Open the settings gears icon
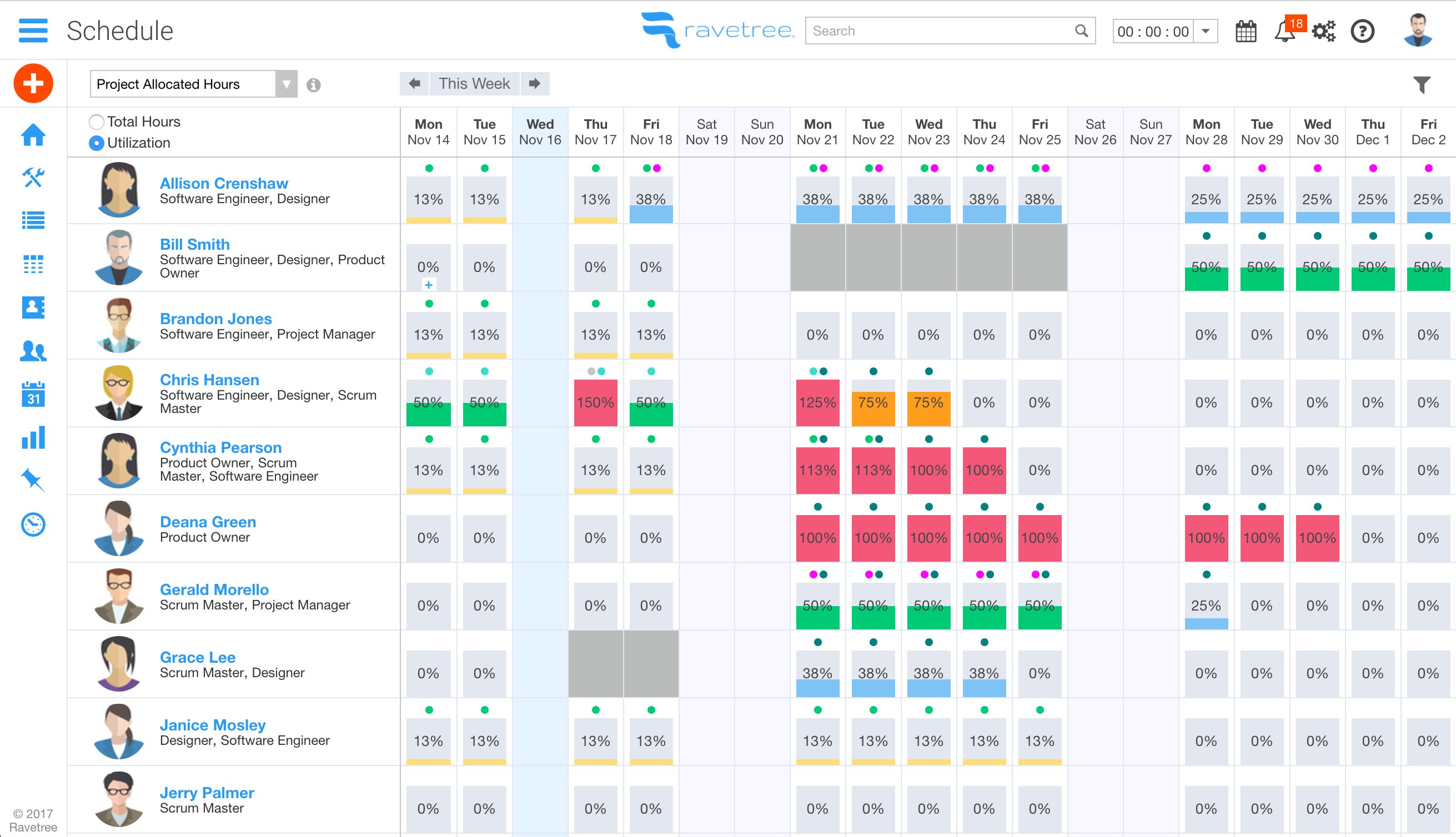Screen dimensions: 1456x837 (1323, 31)
